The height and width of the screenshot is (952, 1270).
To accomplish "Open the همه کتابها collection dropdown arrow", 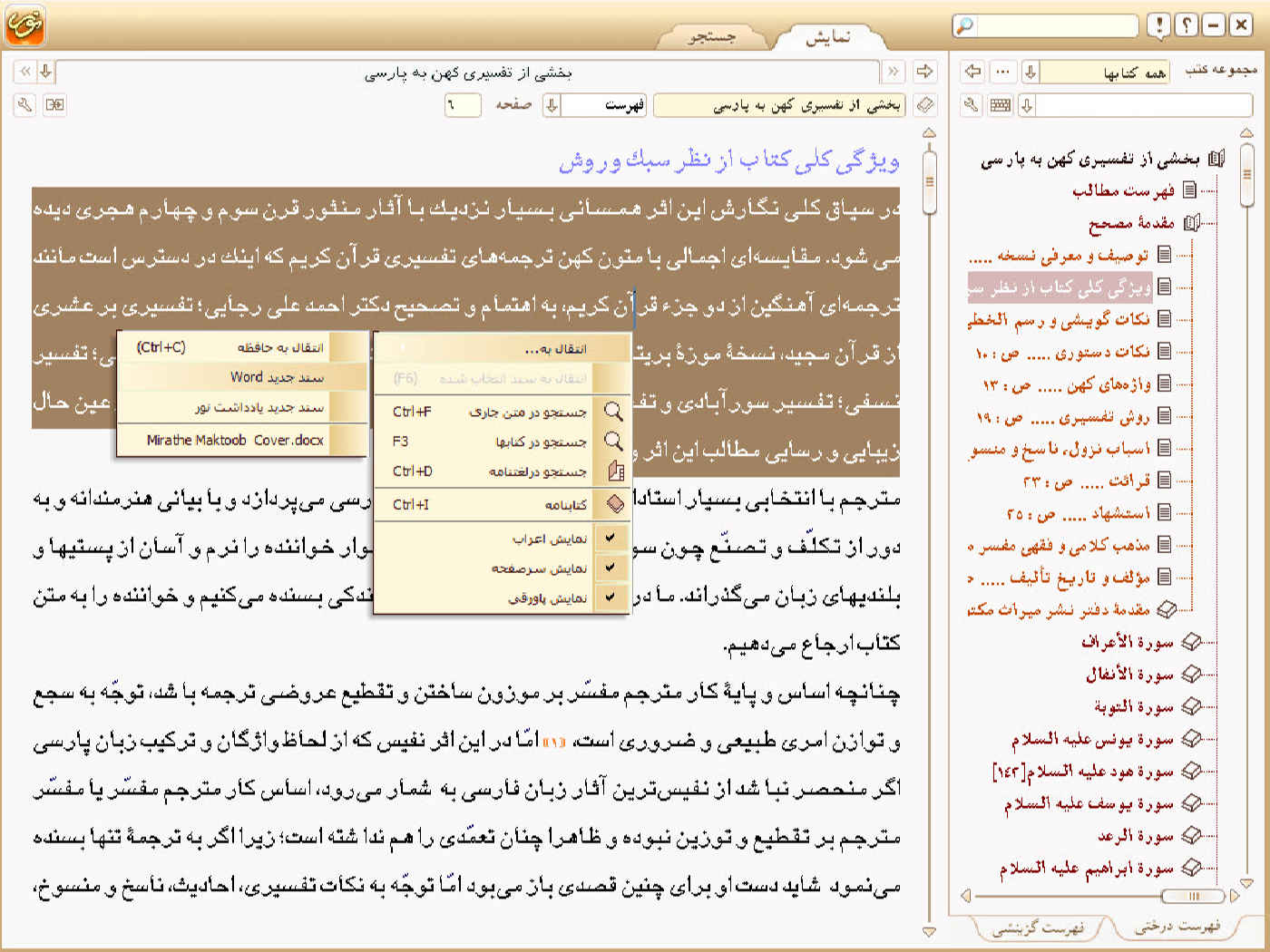I will tap(1031, 72).
